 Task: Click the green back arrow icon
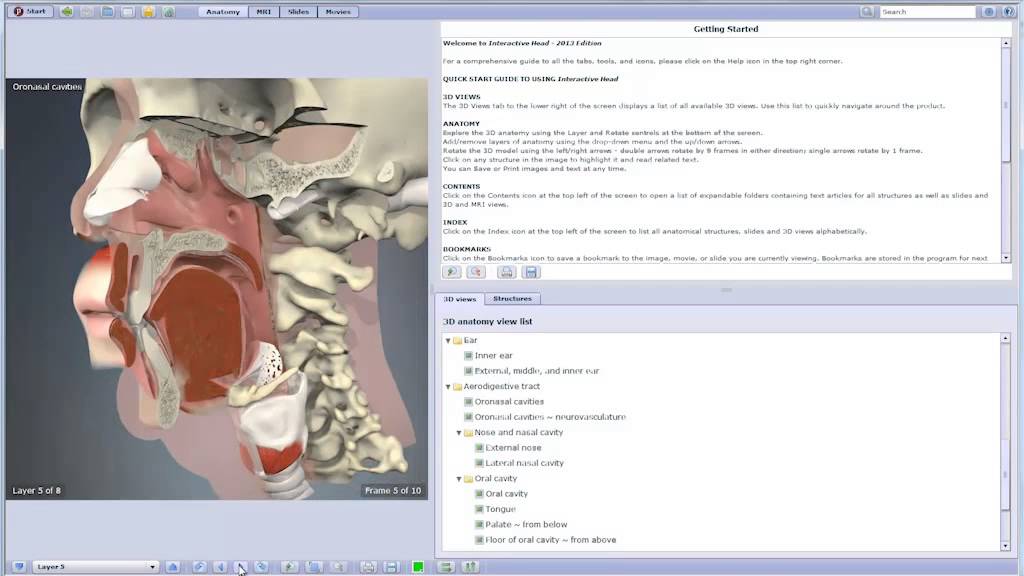[x=67, y=12]
